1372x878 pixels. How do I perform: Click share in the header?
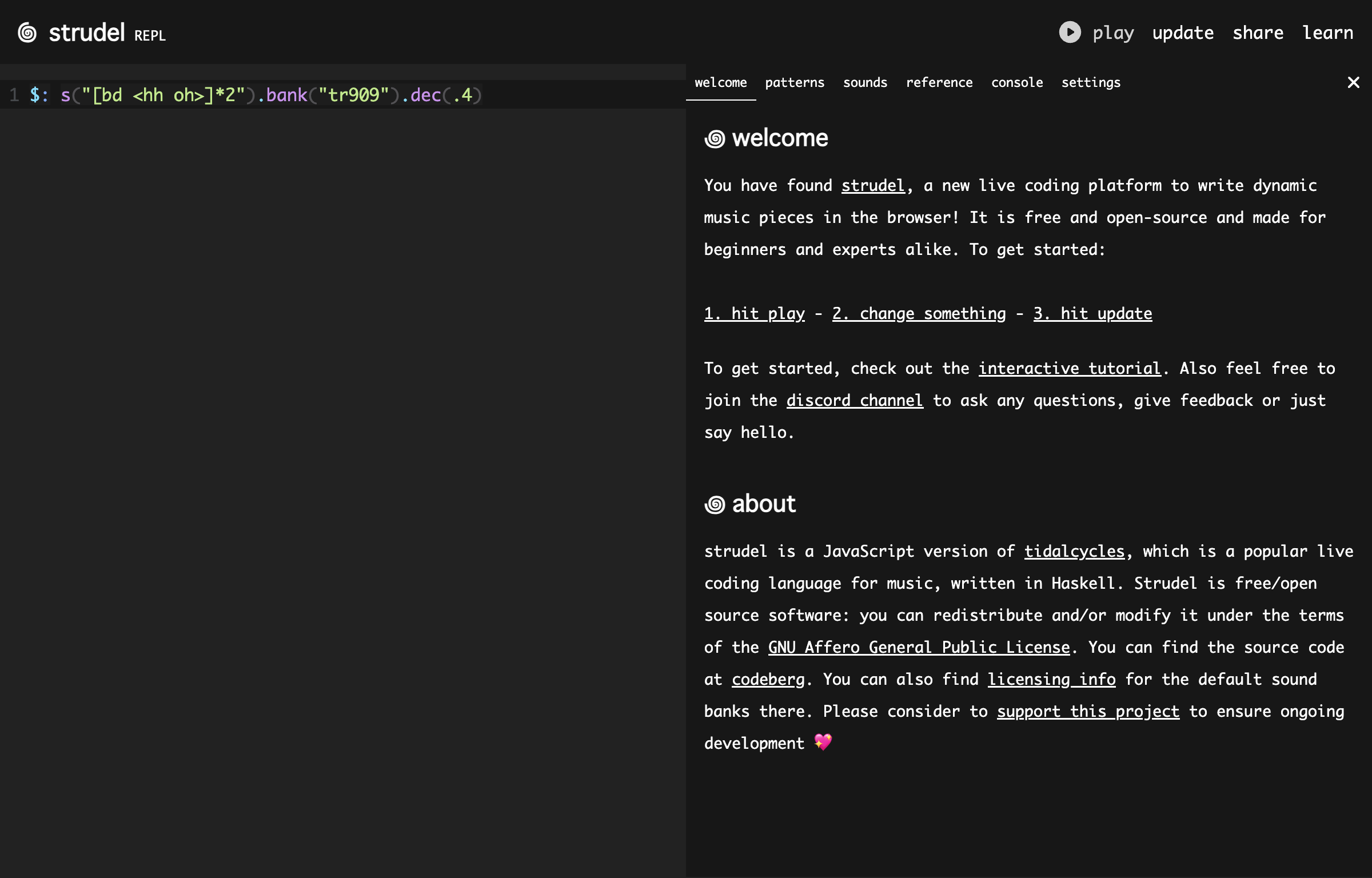pyautogui.click(x=1258, y=33)
